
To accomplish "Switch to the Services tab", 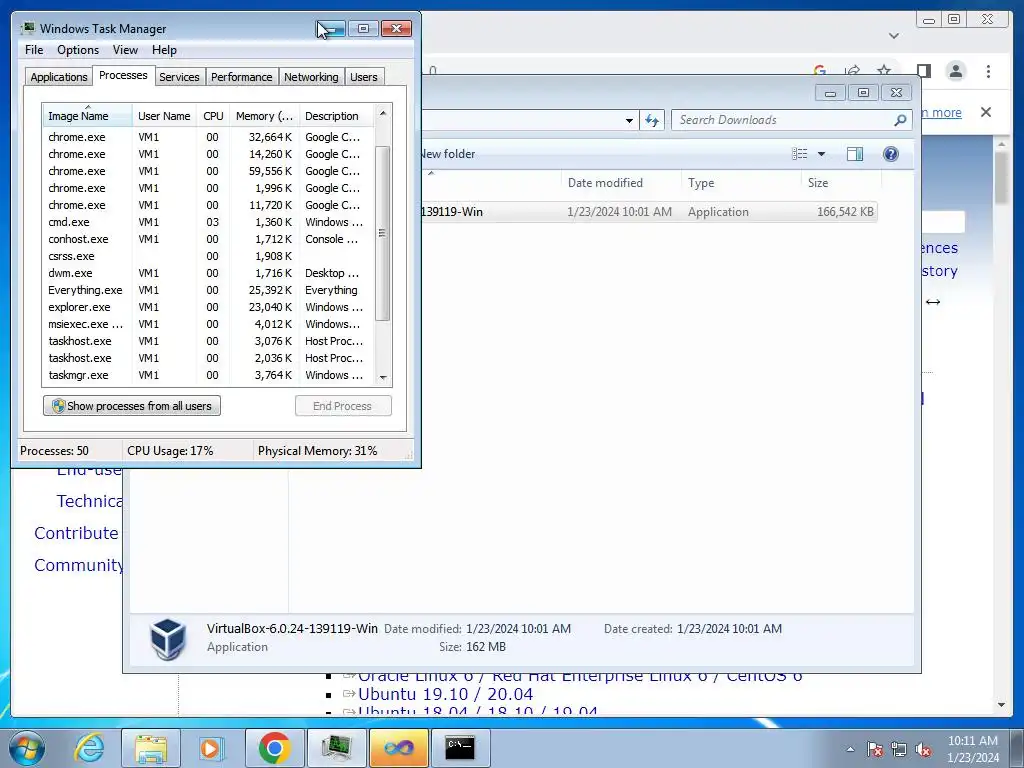I will (179, 77).
